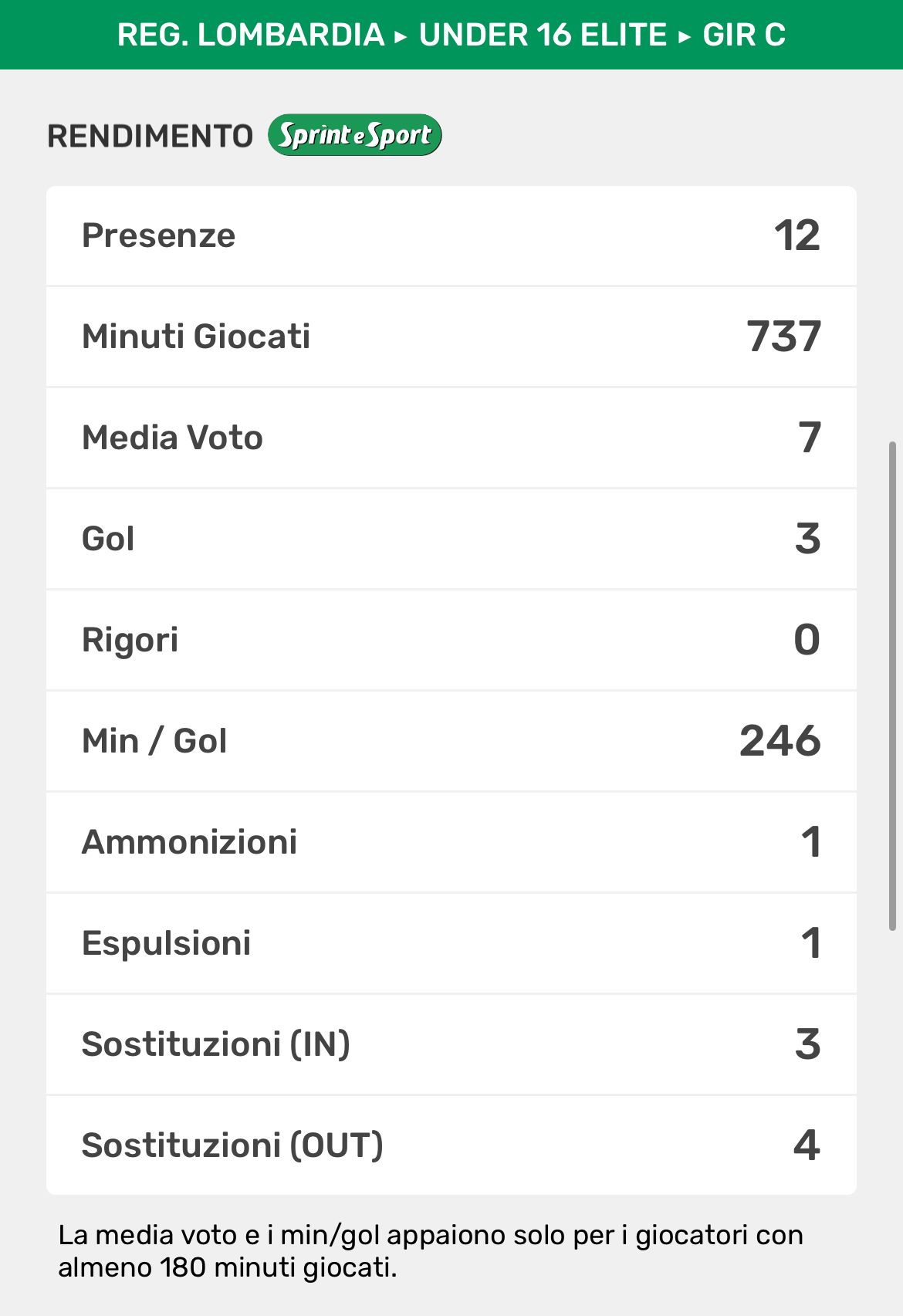This screenshot has height=1316, width=903.
Task: Click the Rigori row
Action: coord(451,640)
